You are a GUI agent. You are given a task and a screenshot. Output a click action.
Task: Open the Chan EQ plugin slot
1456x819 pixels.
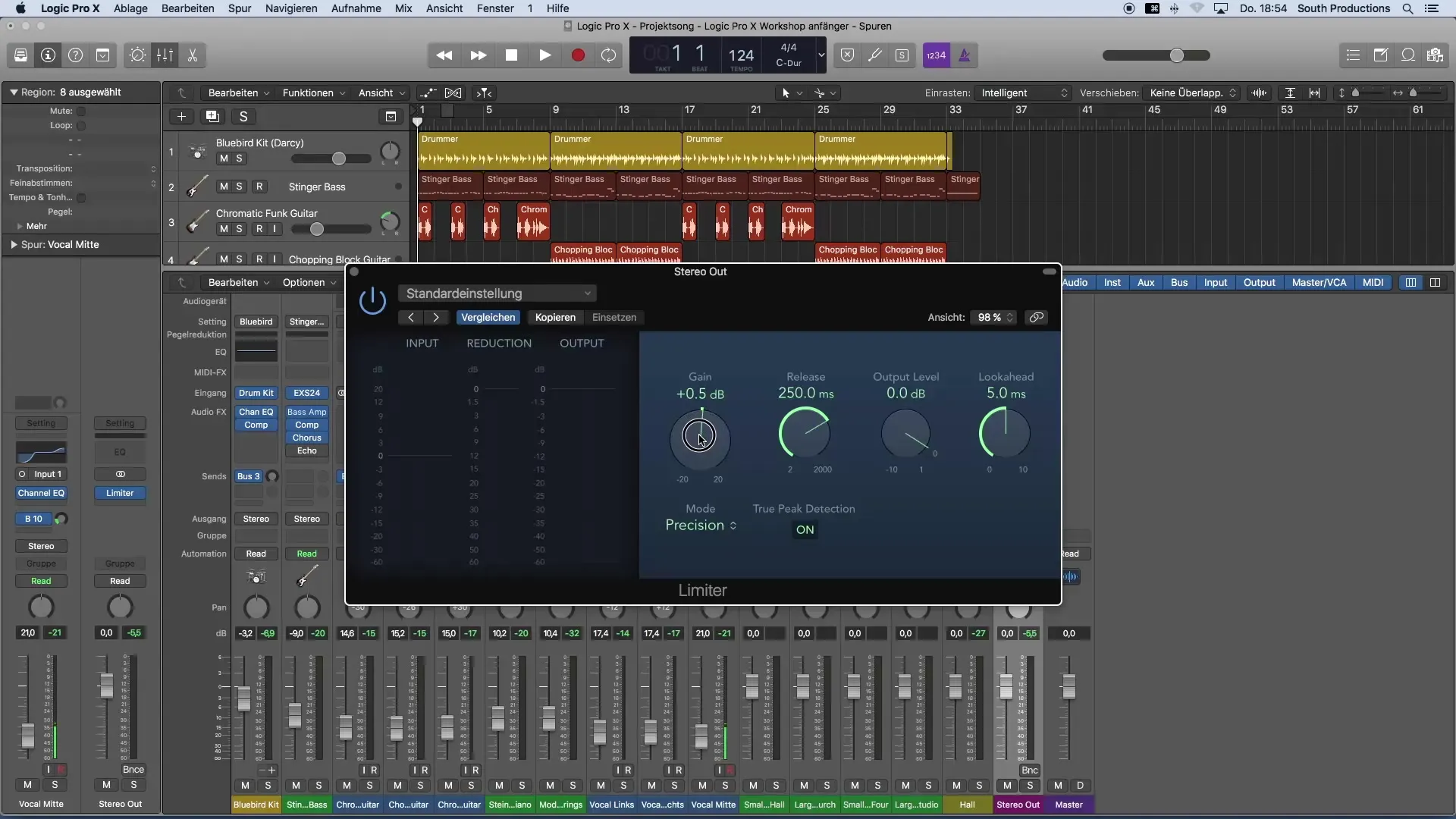tap(256, 413)
